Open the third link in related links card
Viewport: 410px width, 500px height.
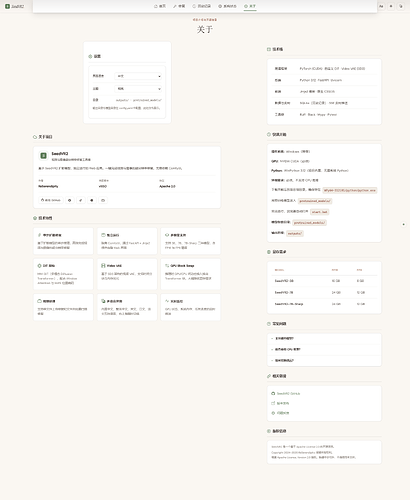pyautogui.click(x=280, y=413)
